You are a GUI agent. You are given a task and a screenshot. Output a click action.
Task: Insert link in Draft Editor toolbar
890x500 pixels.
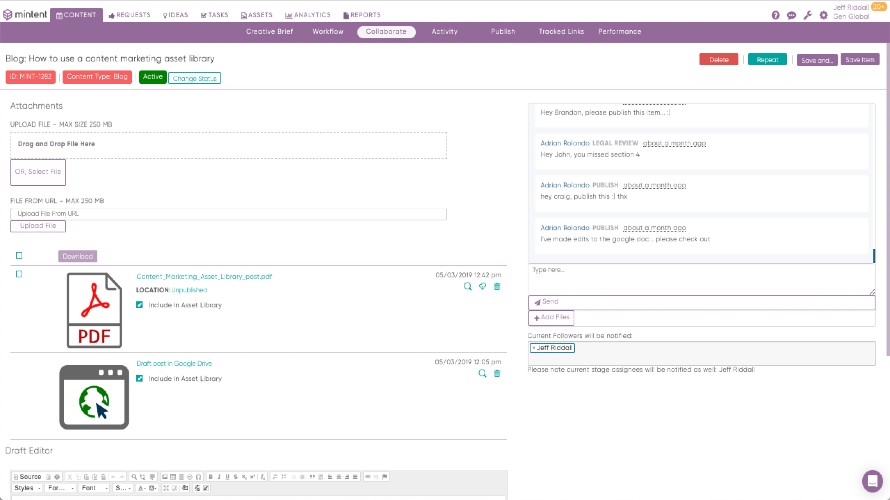pos(368,477)
